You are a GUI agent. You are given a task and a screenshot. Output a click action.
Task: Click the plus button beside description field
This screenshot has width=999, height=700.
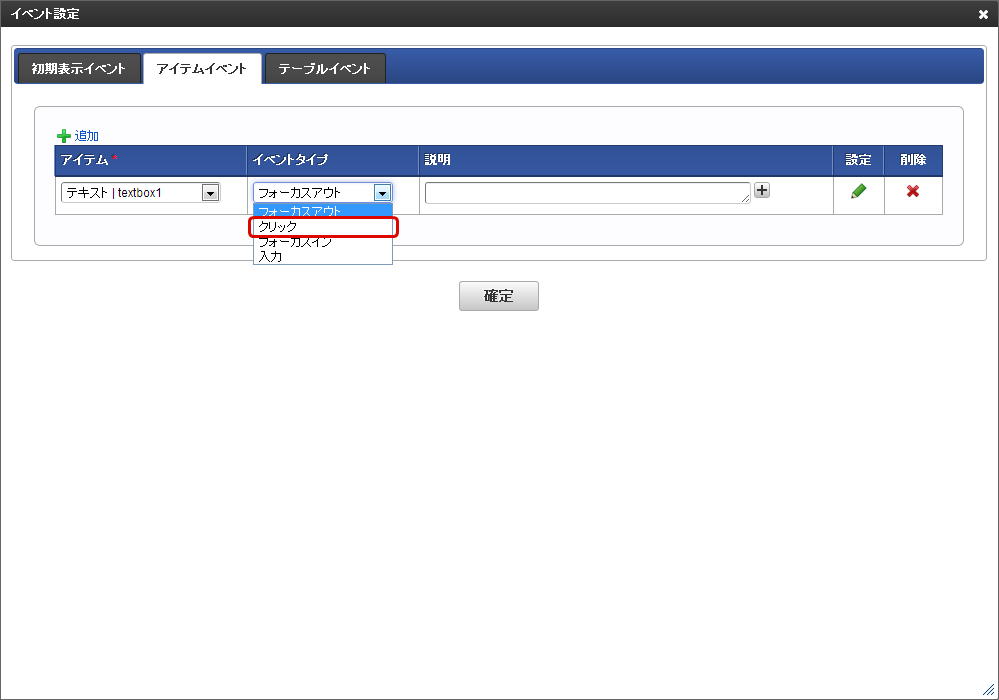coord(761,190)
